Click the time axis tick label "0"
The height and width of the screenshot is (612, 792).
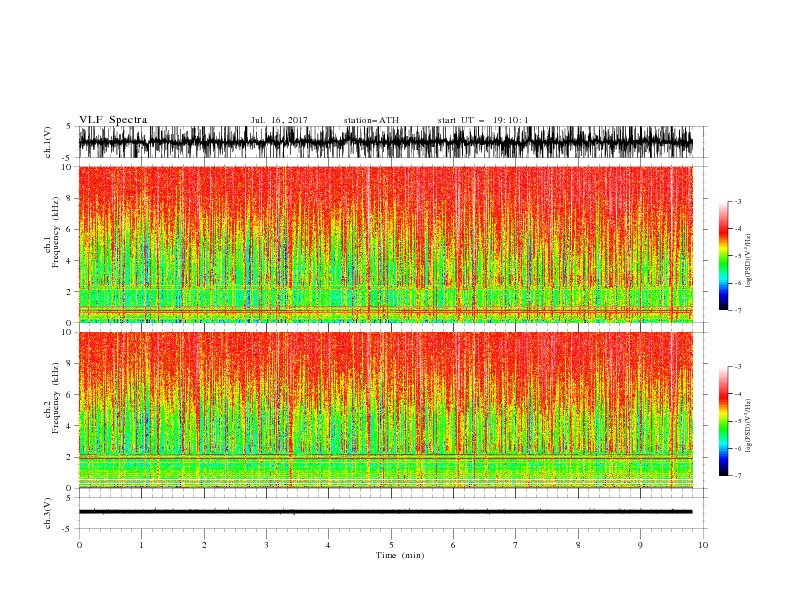click(x=79, y=545)
